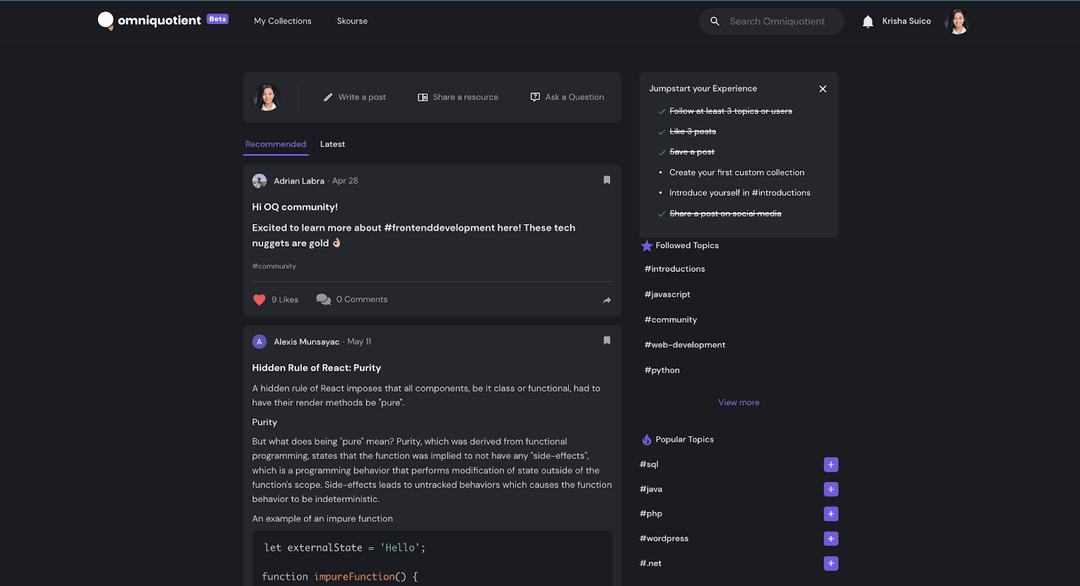Share a resource
Screen dimensions: 1080x586
coord(458,97)
